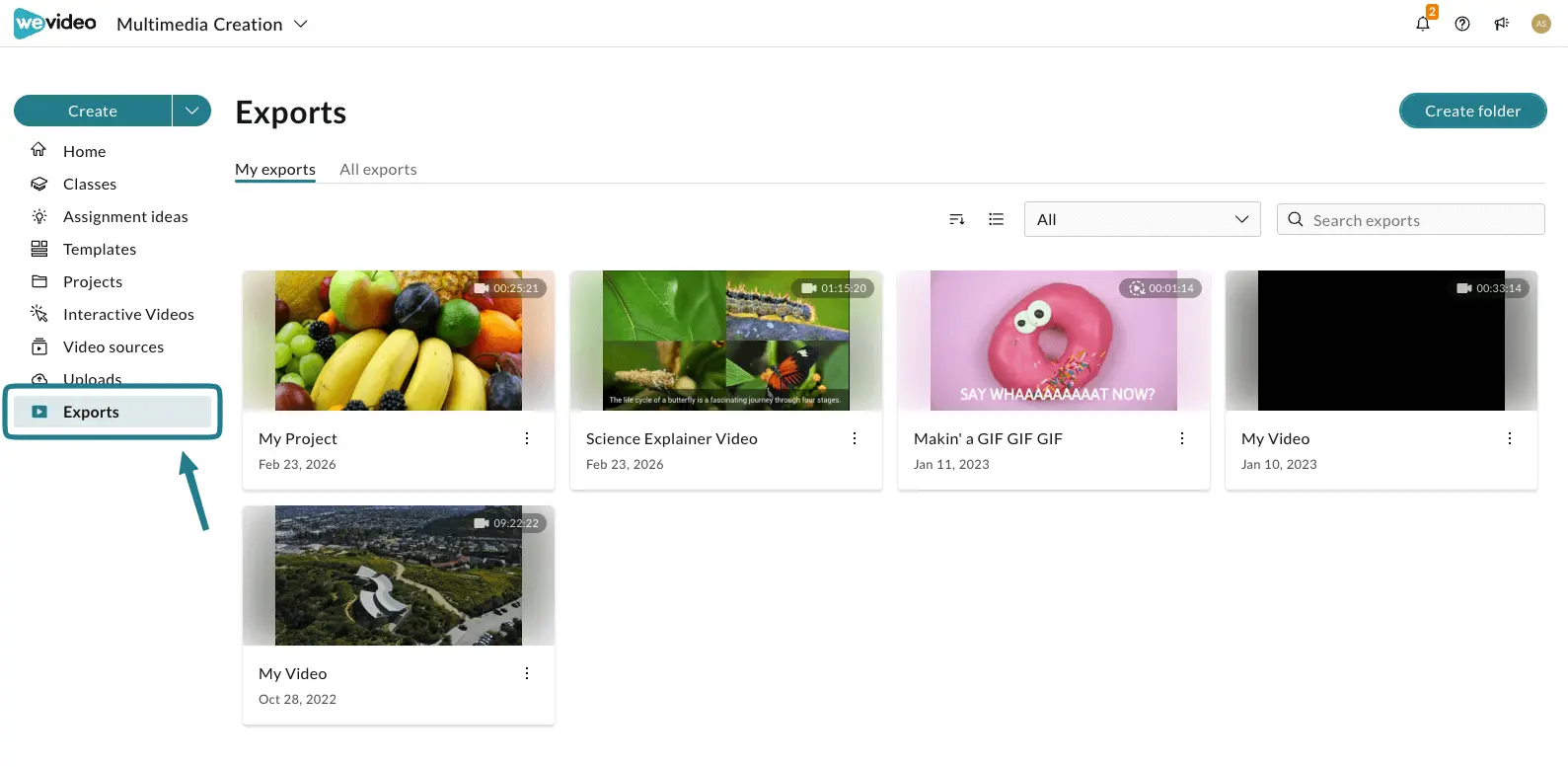Click the search magnifier icon
Screen dimensions: 1568x767
(x=1296, y=219)
